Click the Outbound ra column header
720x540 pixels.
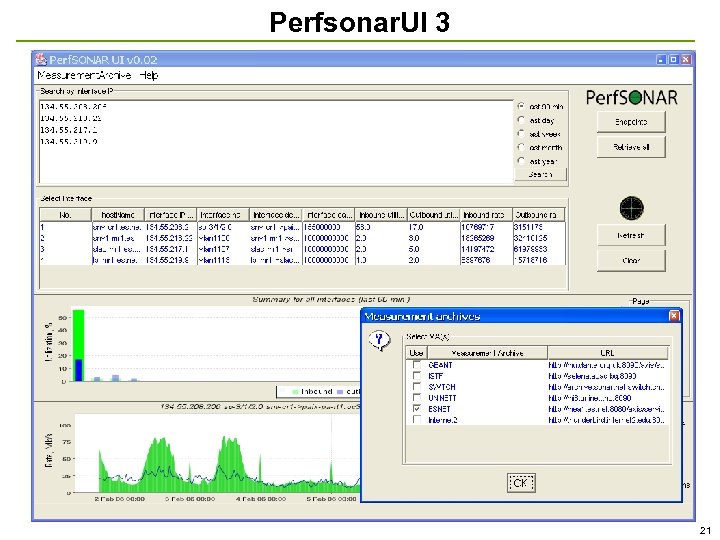click(539, 215)
